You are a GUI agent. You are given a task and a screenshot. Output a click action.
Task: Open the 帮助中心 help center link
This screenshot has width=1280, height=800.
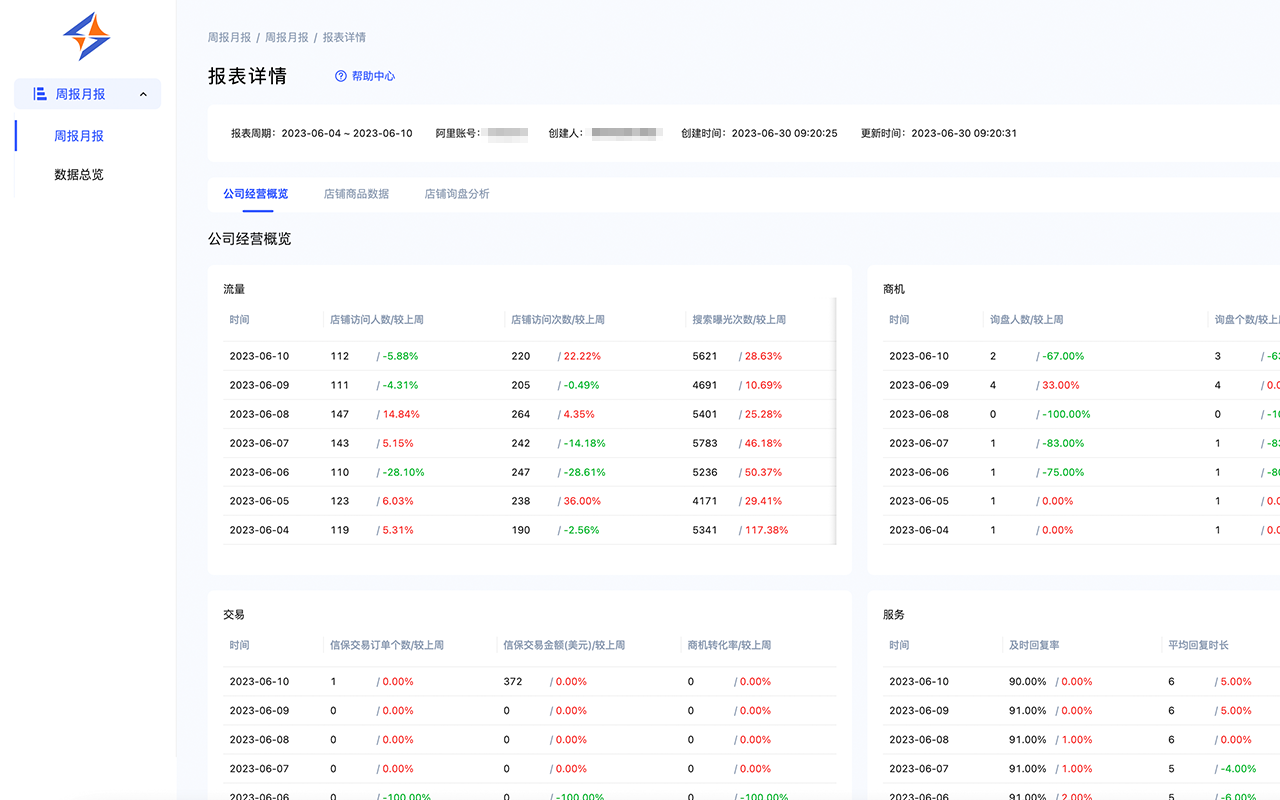pyautogui.click(x=372, y=76)
